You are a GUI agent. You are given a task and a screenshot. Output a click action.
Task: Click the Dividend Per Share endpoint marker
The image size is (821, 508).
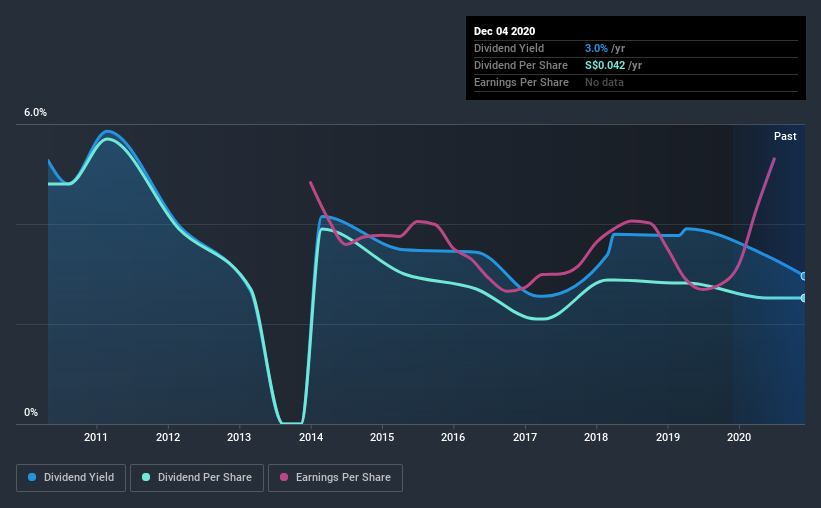[803, 298]
